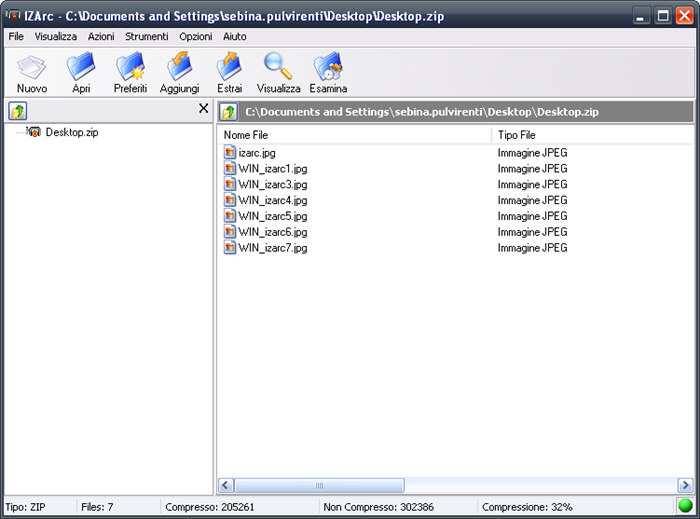
Task: Open the Preferiti favorites folder icon
Action: click(x=130, y=66)
